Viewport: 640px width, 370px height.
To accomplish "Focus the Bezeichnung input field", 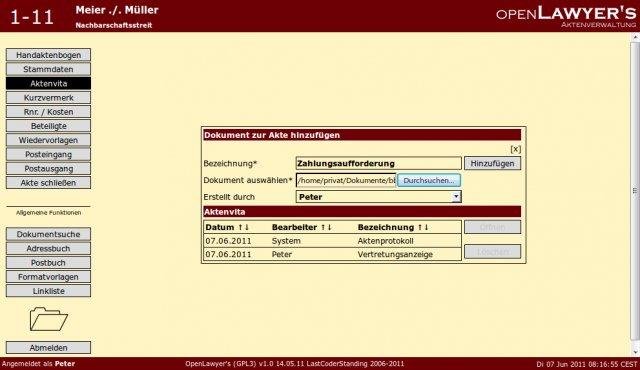I will (x=378, y=164).
